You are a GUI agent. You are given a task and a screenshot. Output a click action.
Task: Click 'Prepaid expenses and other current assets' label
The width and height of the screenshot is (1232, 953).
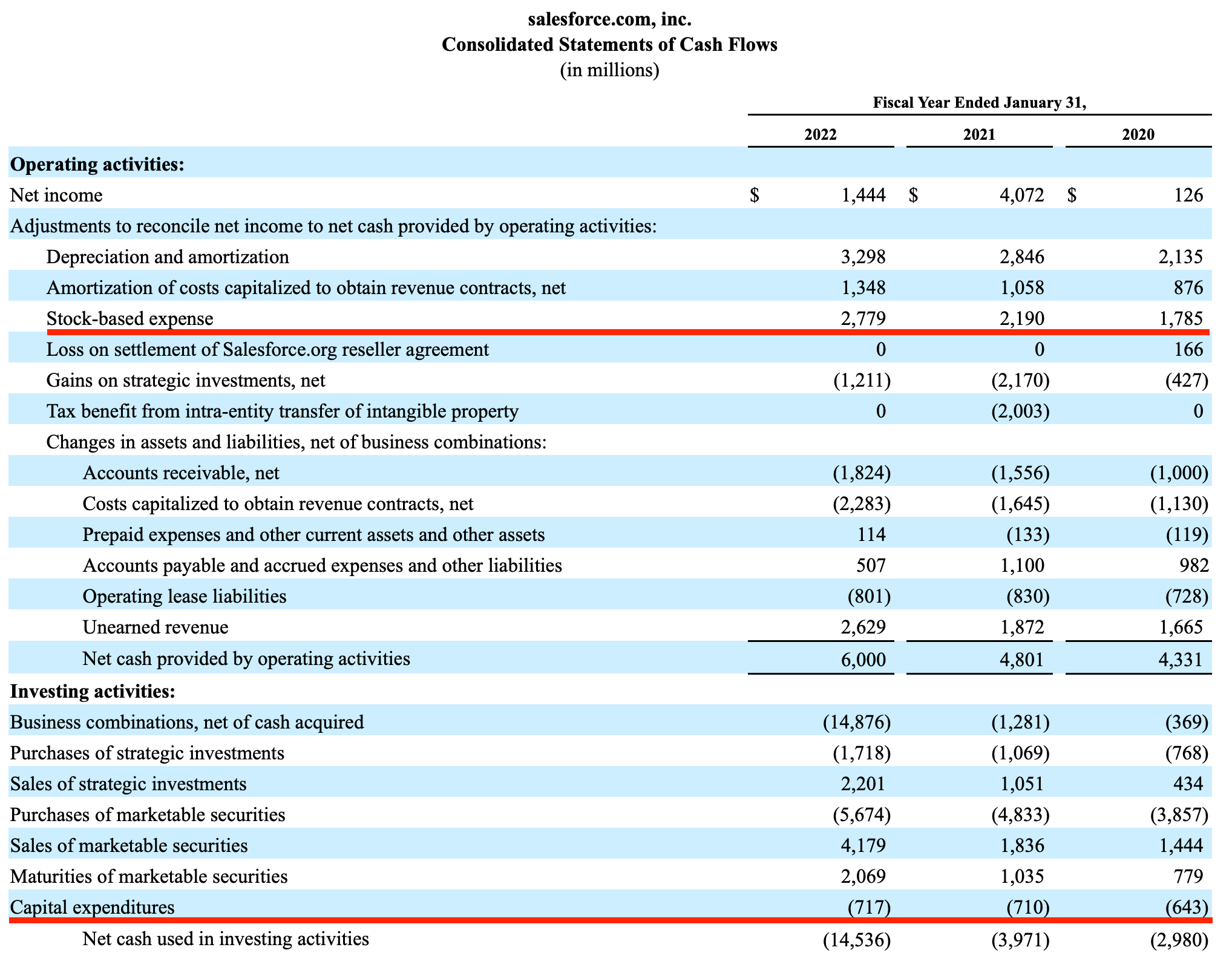(313, 534)
